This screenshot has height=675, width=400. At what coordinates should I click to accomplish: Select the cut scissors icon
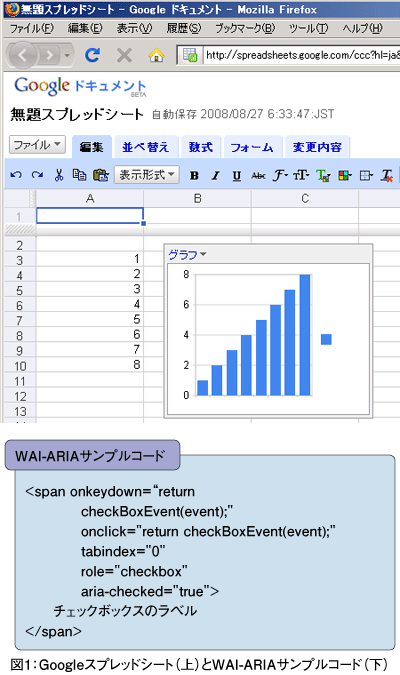point(59,175)
